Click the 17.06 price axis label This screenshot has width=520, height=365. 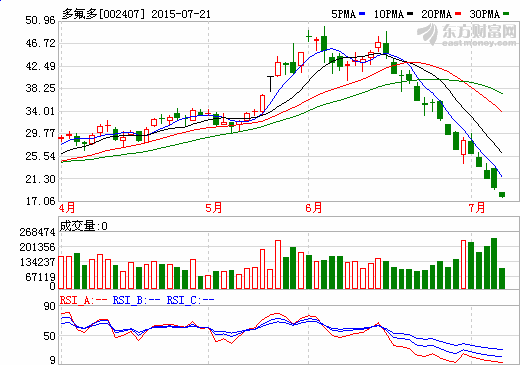[x=40, y=201]
